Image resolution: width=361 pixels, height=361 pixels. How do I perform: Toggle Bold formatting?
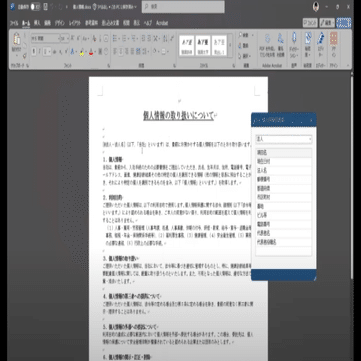[x=34, y=52]
